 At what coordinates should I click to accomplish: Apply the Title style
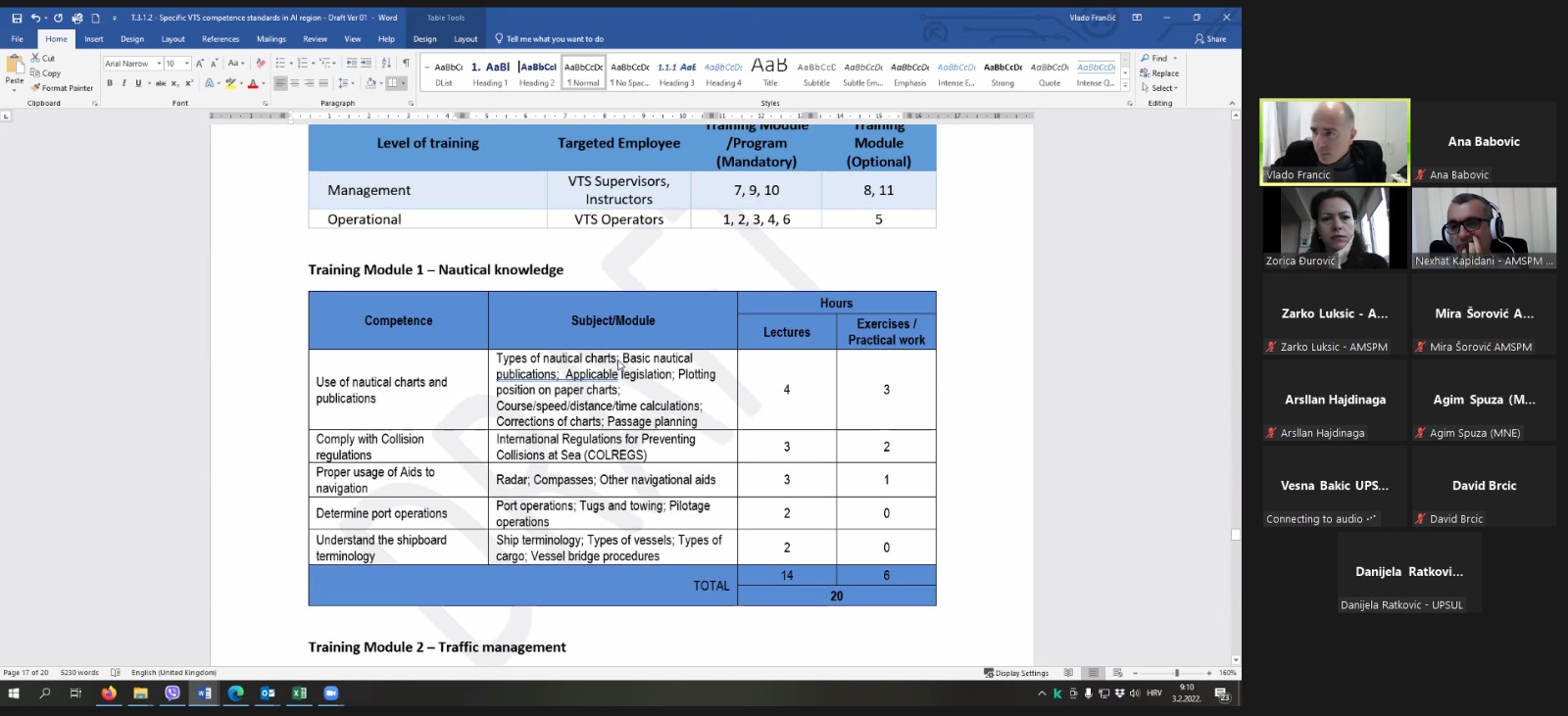(769, 73)
